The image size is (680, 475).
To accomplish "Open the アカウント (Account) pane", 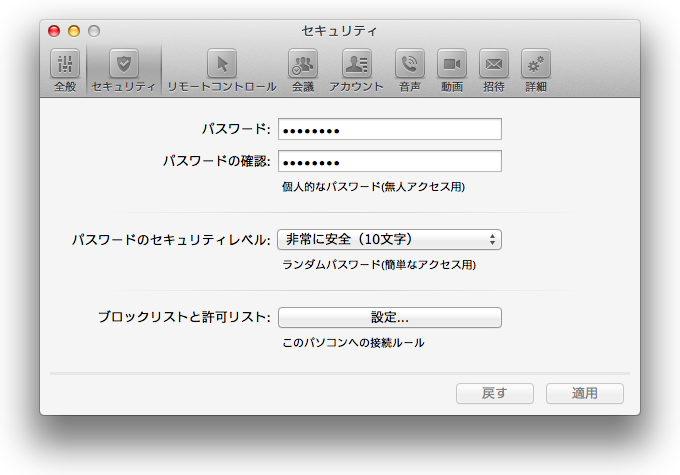I will click(x=356, y=70).
